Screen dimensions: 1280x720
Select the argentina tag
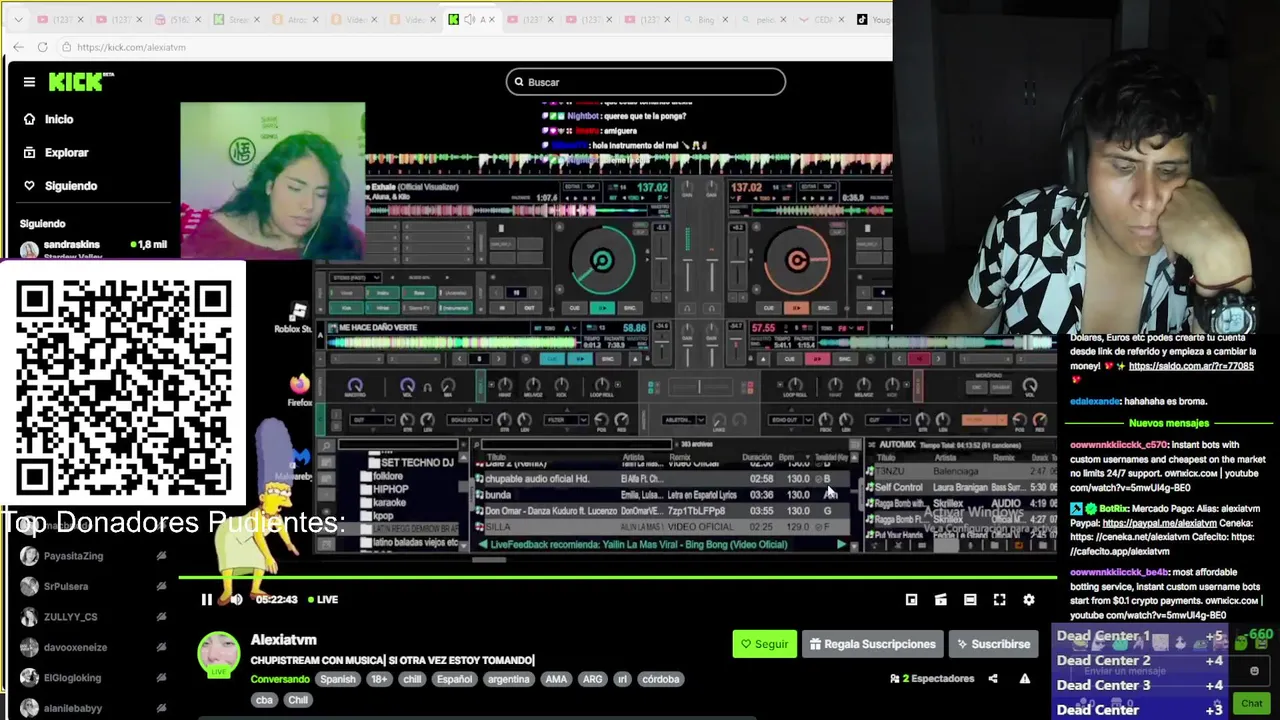508,679
